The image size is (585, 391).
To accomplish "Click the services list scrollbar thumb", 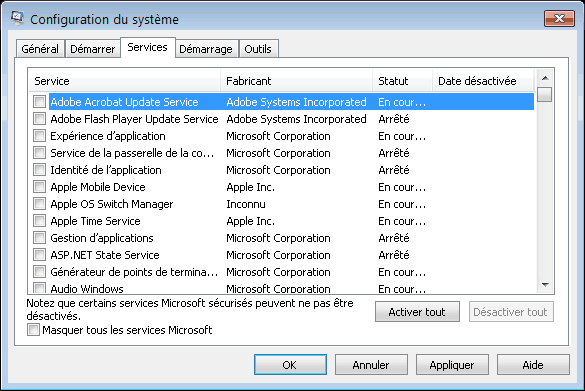I will (545, 94).
